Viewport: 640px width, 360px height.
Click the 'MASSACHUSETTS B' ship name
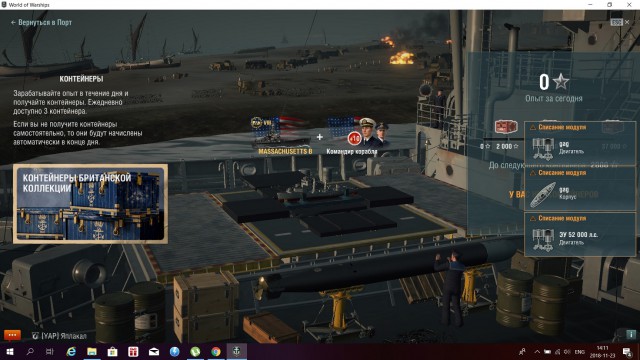[x=285, y=151]
